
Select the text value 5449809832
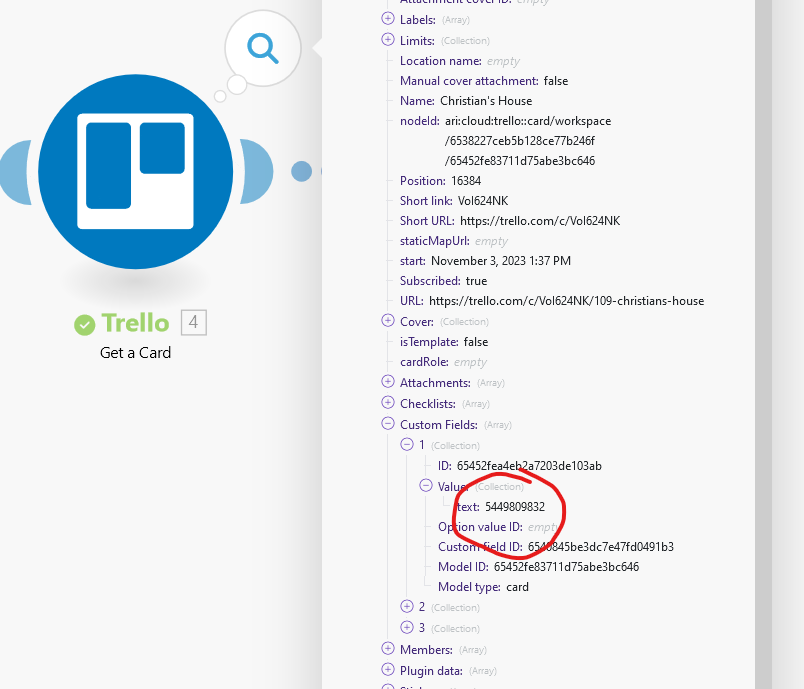pos(515,507)
